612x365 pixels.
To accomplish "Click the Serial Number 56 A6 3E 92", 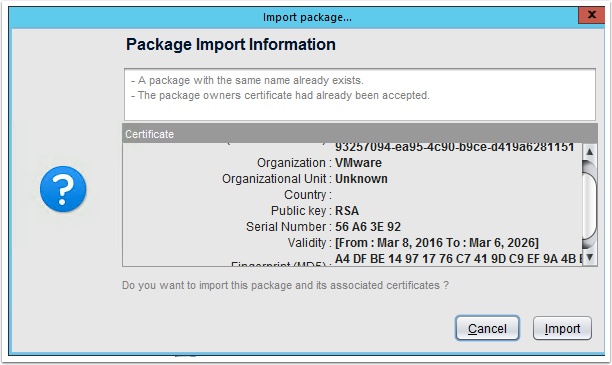I will tap(368, 227).
